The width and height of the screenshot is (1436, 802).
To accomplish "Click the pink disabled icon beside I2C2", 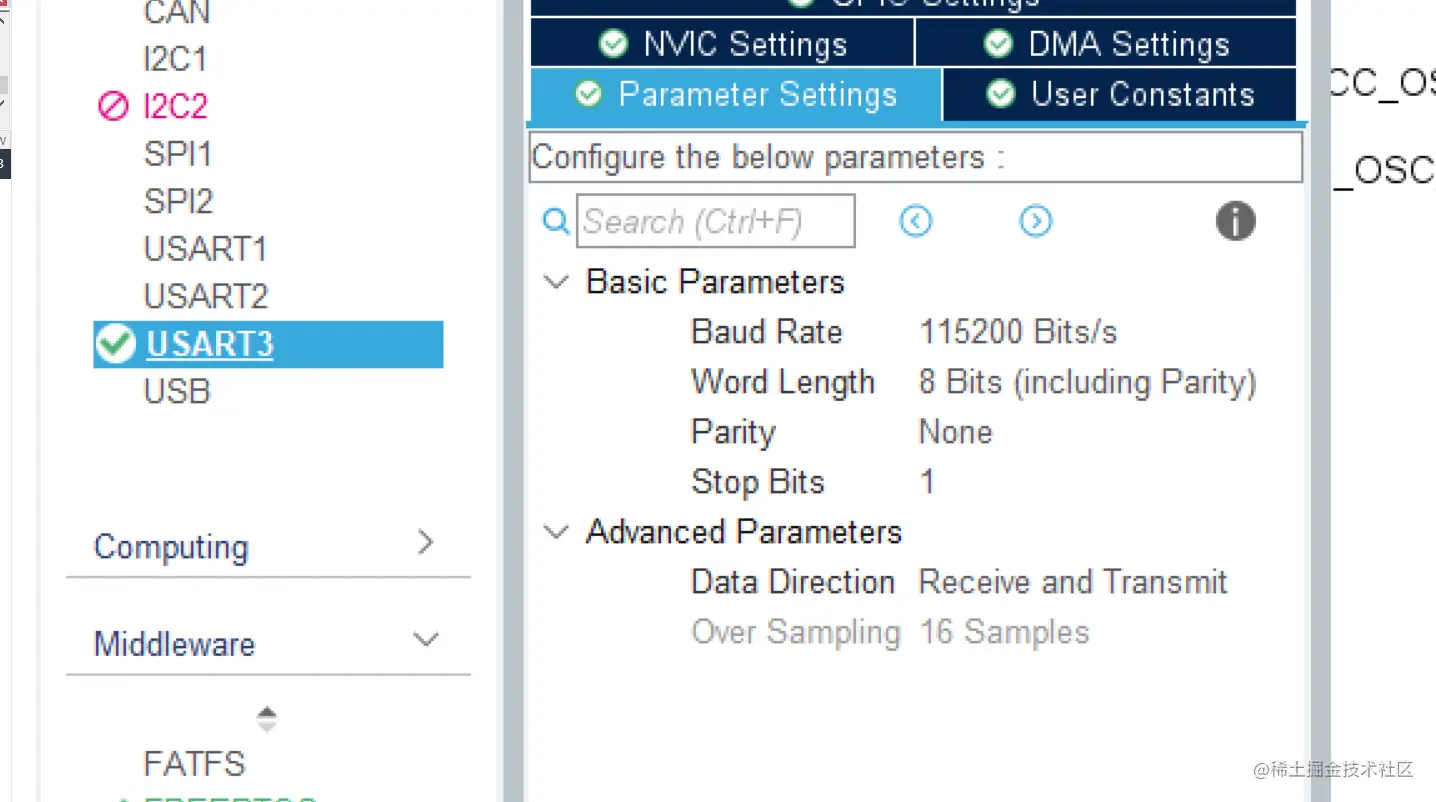I will coord(113,106).
